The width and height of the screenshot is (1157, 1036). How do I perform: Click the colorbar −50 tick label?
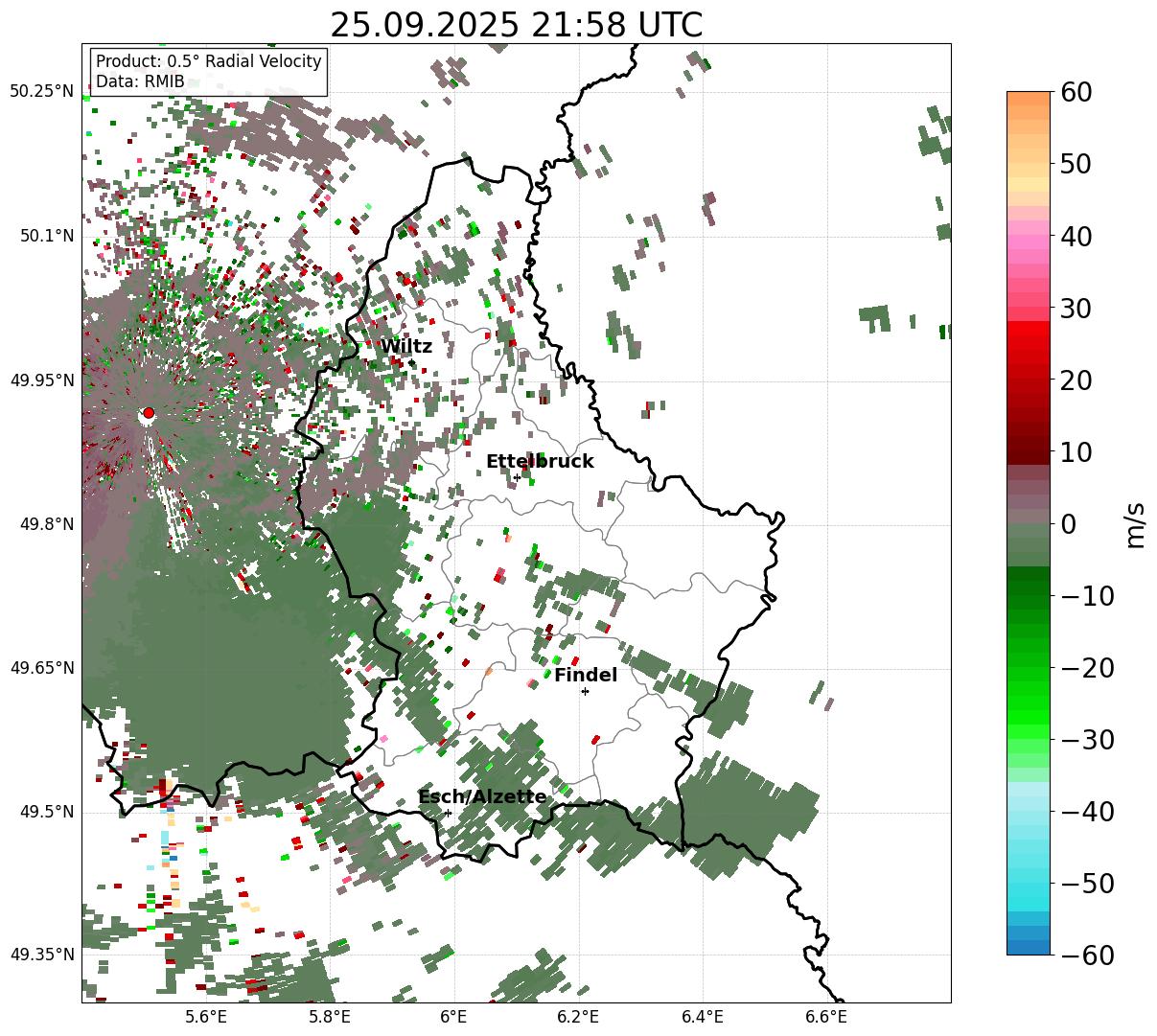click(1086, 883)
